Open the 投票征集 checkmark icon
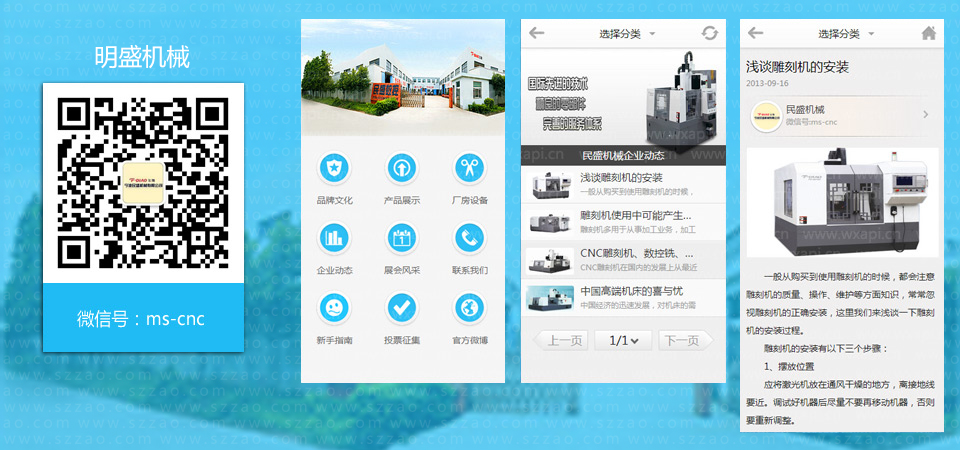This screenshot has height=450, width=960. 402,307
